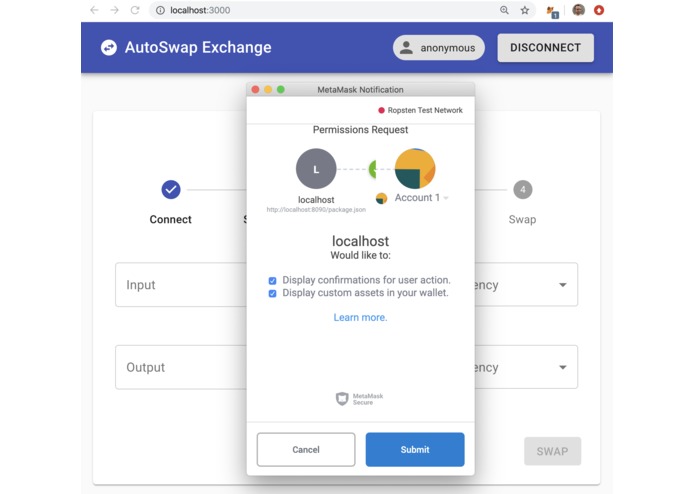
Task: Click step 4 circle above Swap
Action: pos(523,190)
